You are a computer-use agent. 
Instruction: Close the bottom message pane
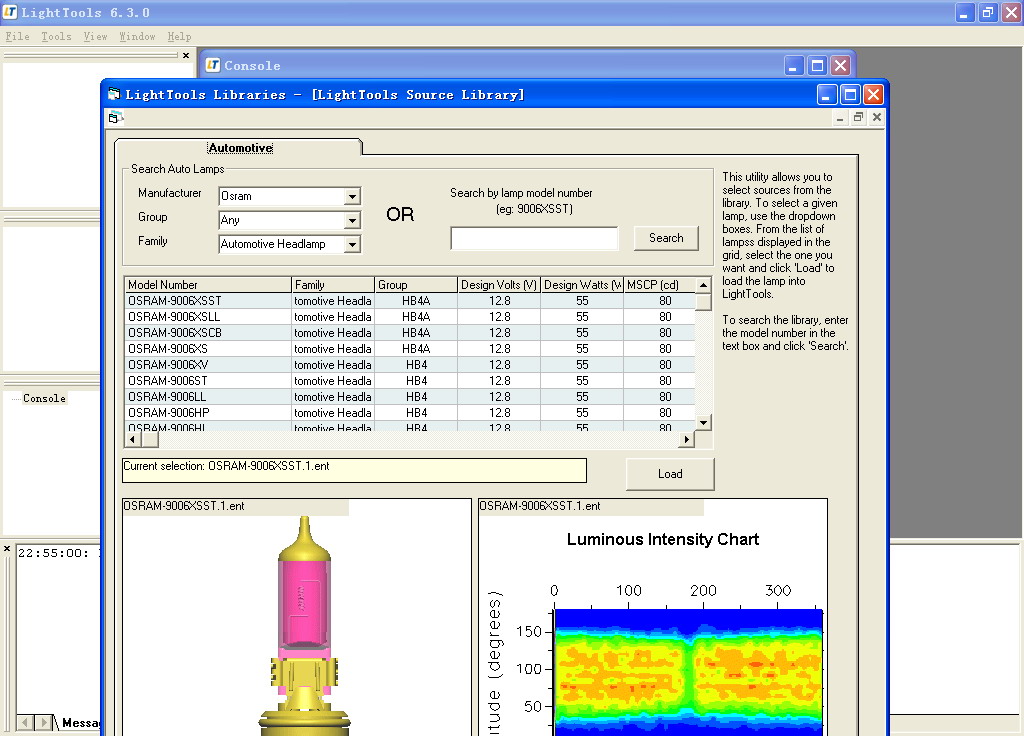(7, 549)
